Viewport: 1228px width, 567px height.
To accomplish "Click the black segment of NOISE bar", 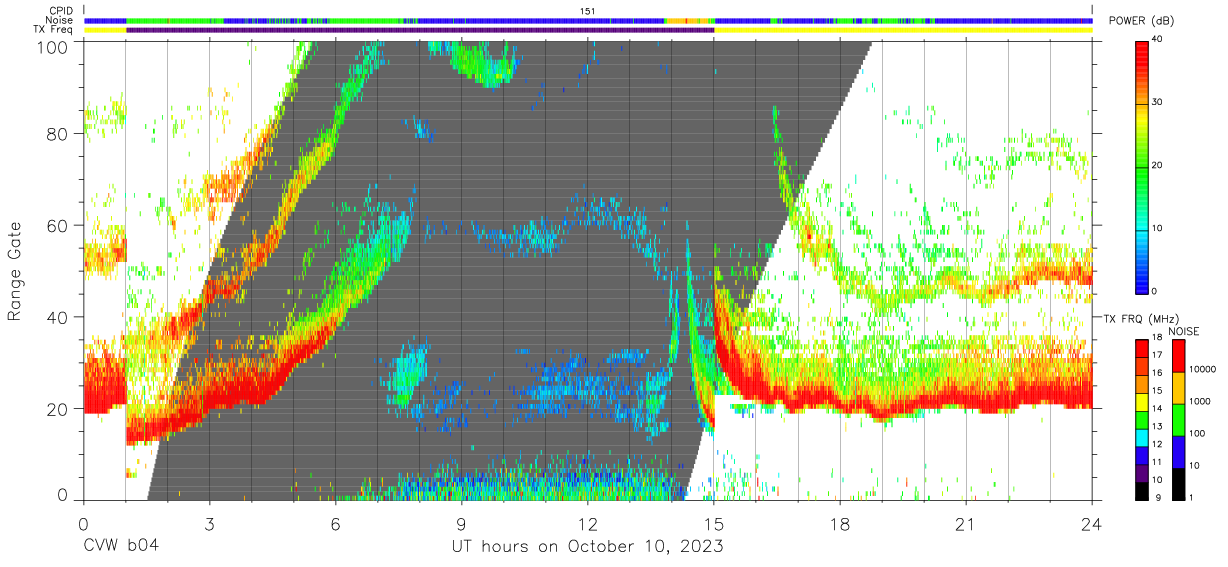I will pyautogui.click(x=1177, y=483).
